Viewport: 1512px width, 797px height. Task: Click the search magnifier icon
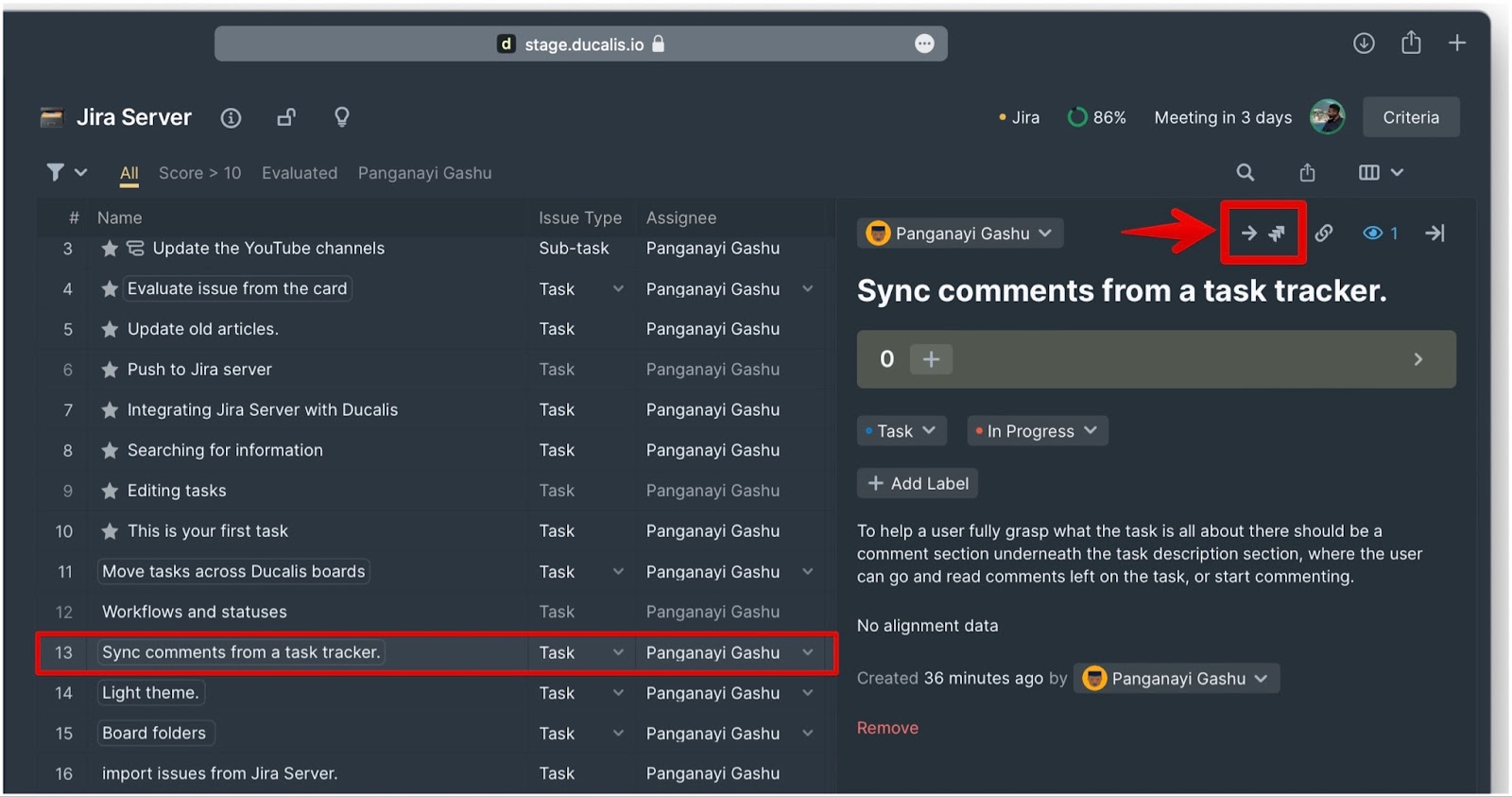[x=1246, y=172]
